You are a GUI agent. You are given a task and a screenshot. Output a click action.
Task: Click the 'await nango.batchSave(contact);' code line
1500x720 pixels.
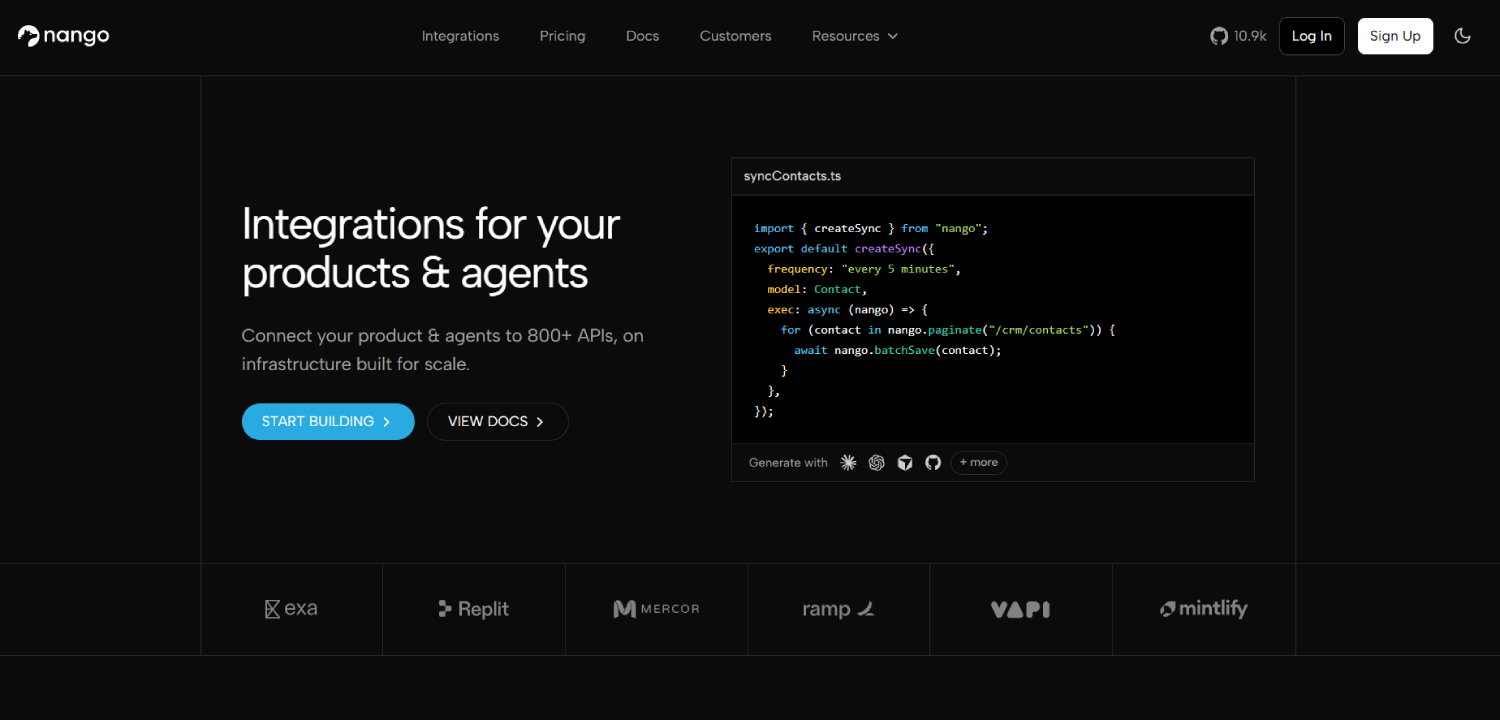pos(897,350)
